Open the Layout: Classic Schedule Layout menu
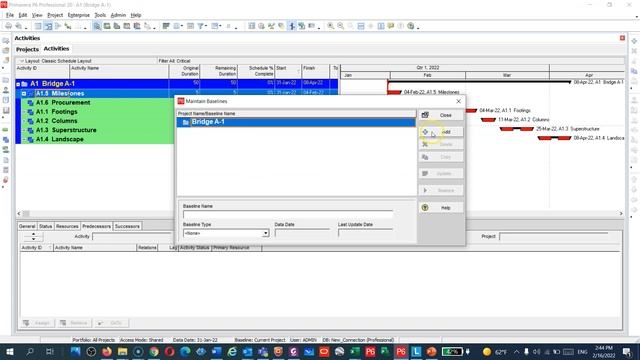This screenshot has width=640, height=360. point(58,61)
